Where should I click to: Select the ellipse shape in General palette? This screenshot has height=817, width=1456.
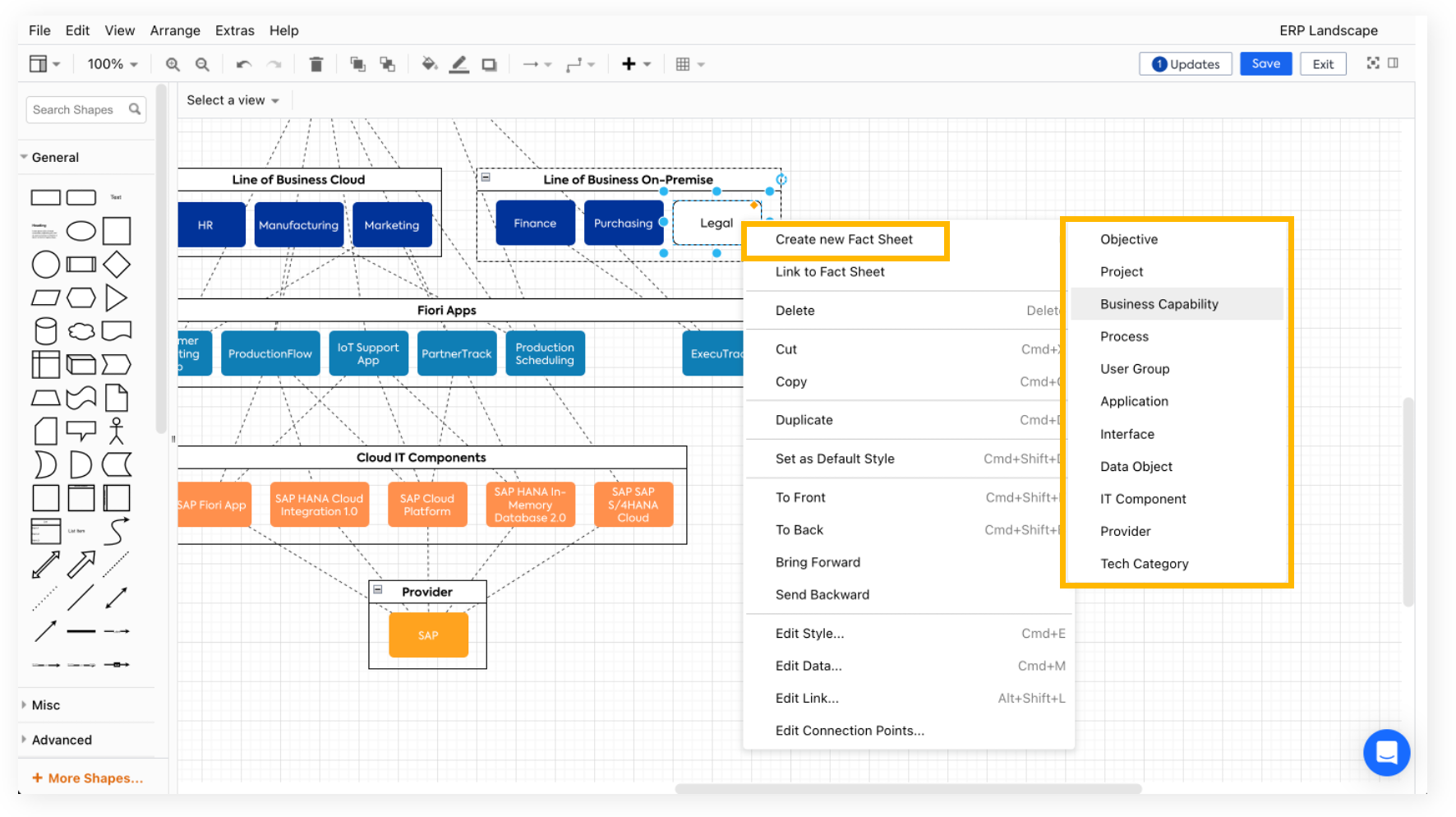81,231
